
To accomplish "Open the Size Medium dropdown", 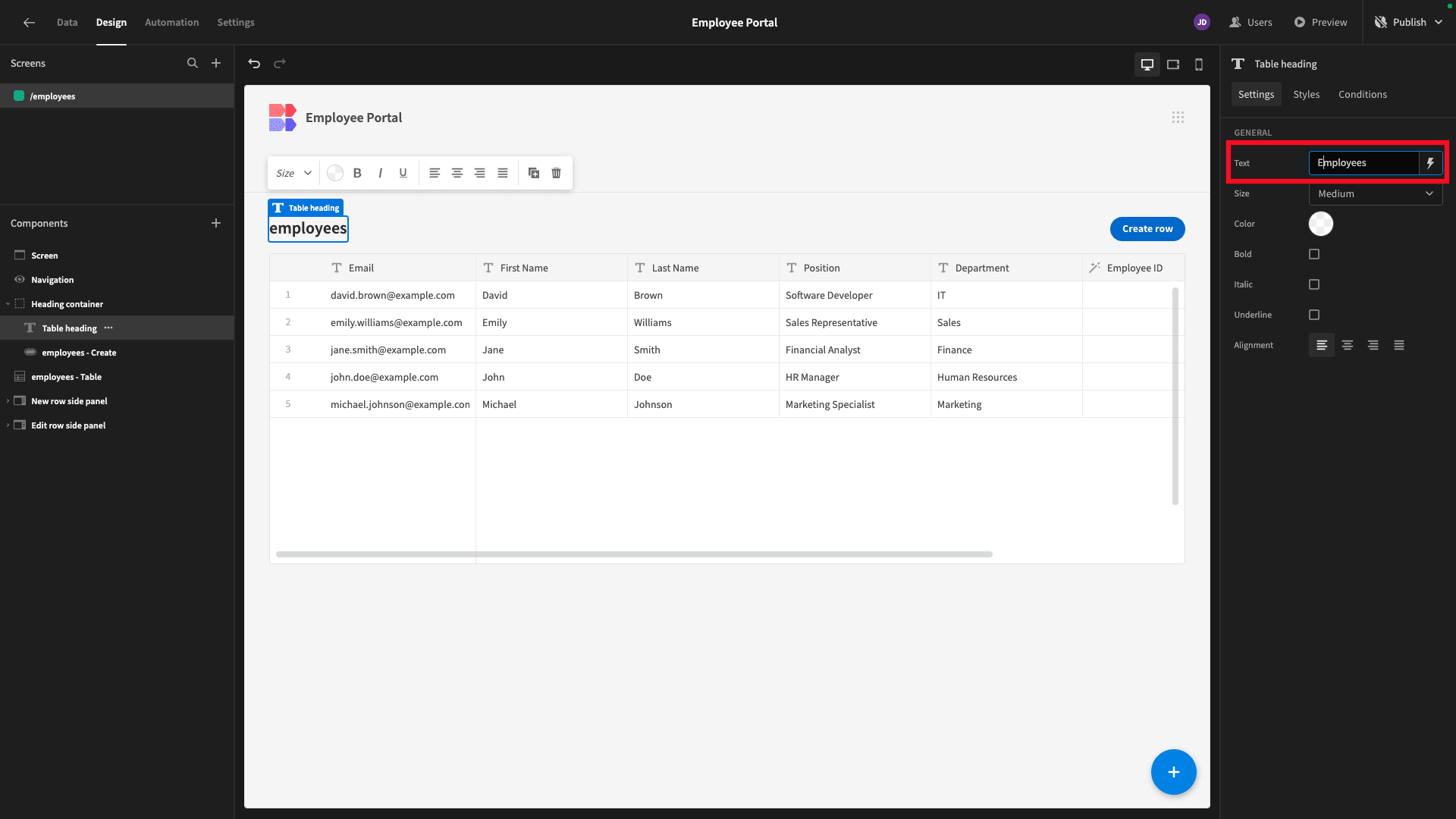I will (x=1376, y=194).
